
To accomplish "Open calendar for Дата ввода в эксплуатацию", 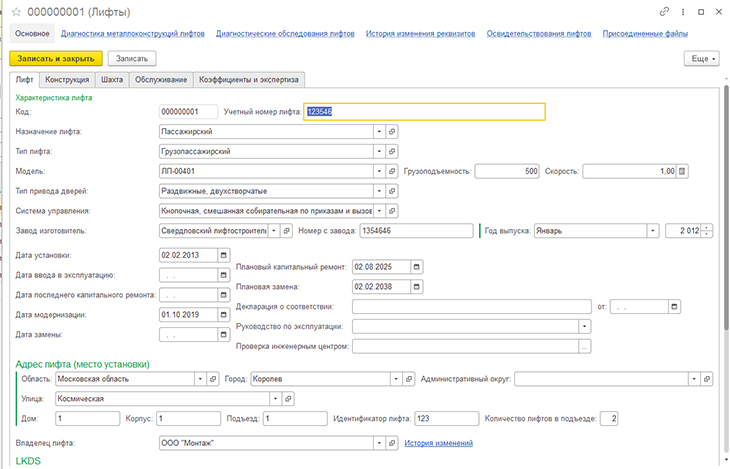I will click(223, 275).
